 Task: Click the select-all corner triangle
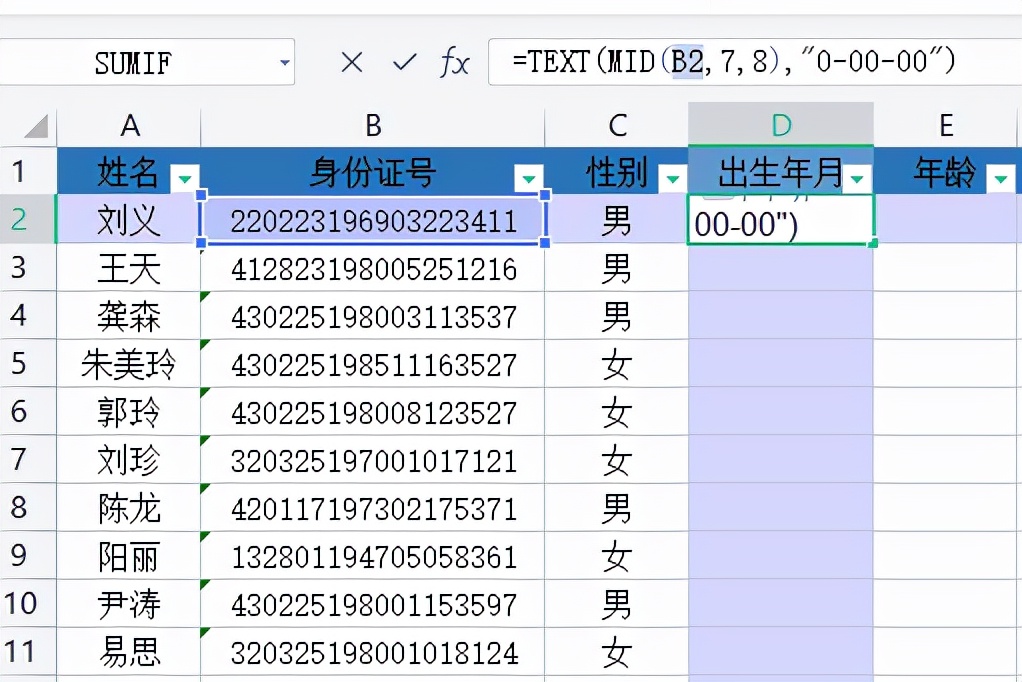(36, 126)
